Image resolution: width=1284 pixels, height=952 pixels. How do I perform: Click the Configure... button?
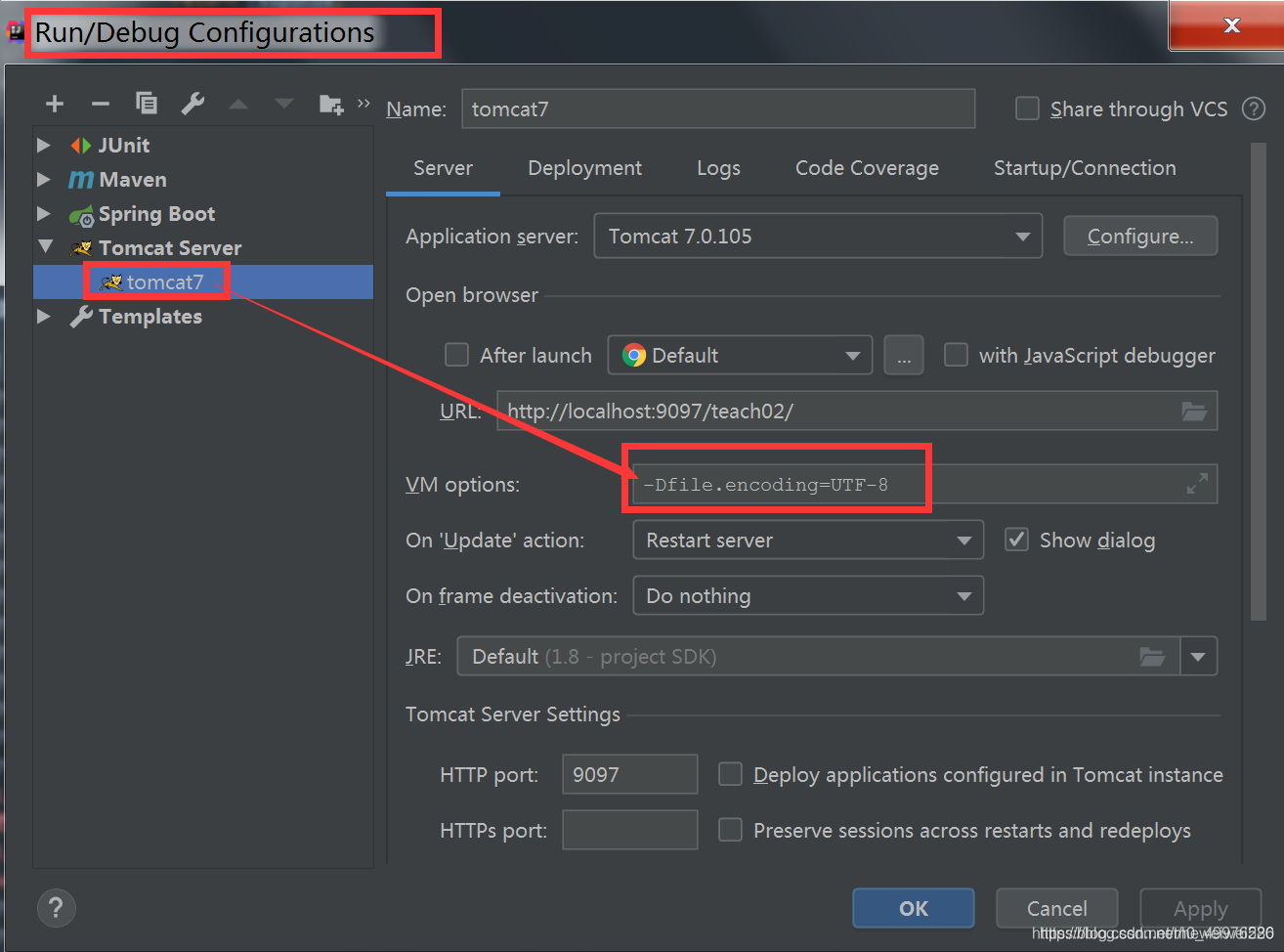[1140, 237]
